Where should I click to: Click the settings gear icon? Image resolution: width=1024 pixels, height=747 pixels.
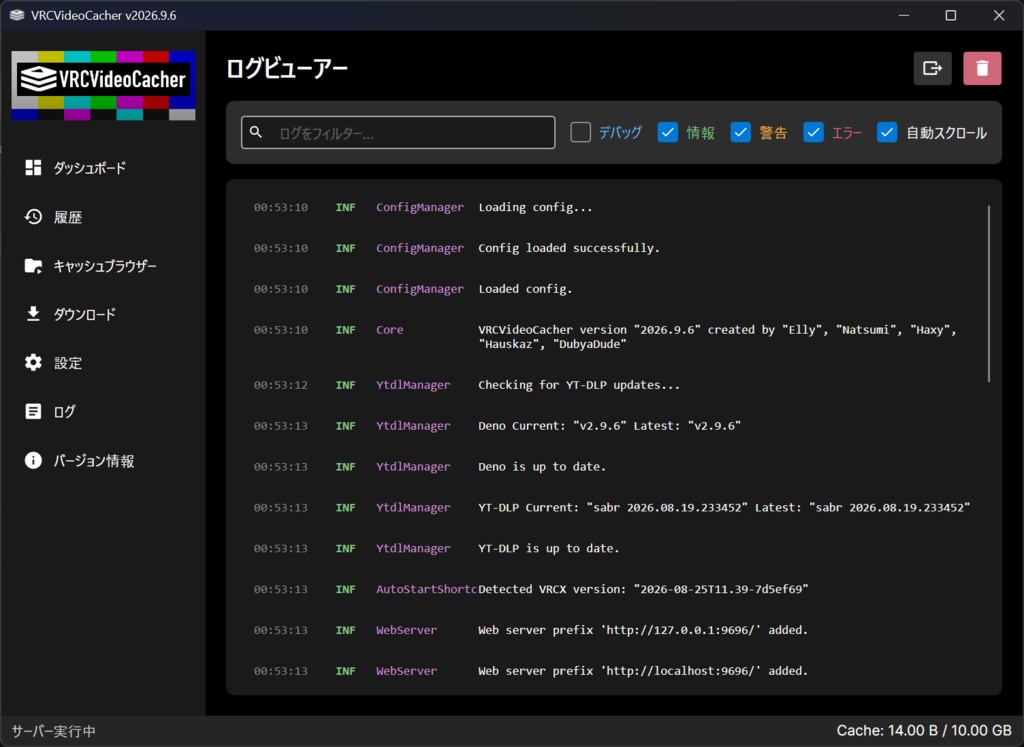point(33,363)
